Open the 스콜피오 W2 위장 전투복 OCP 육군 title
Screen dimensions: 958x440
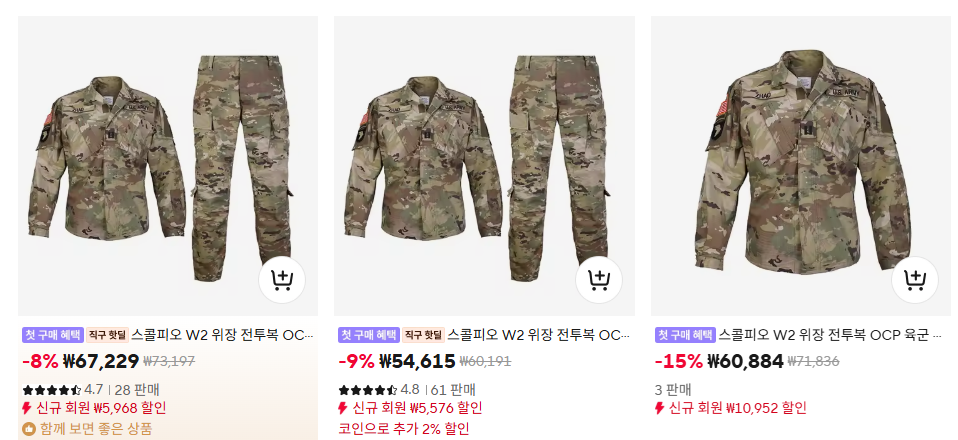click(x=830, y=335)
